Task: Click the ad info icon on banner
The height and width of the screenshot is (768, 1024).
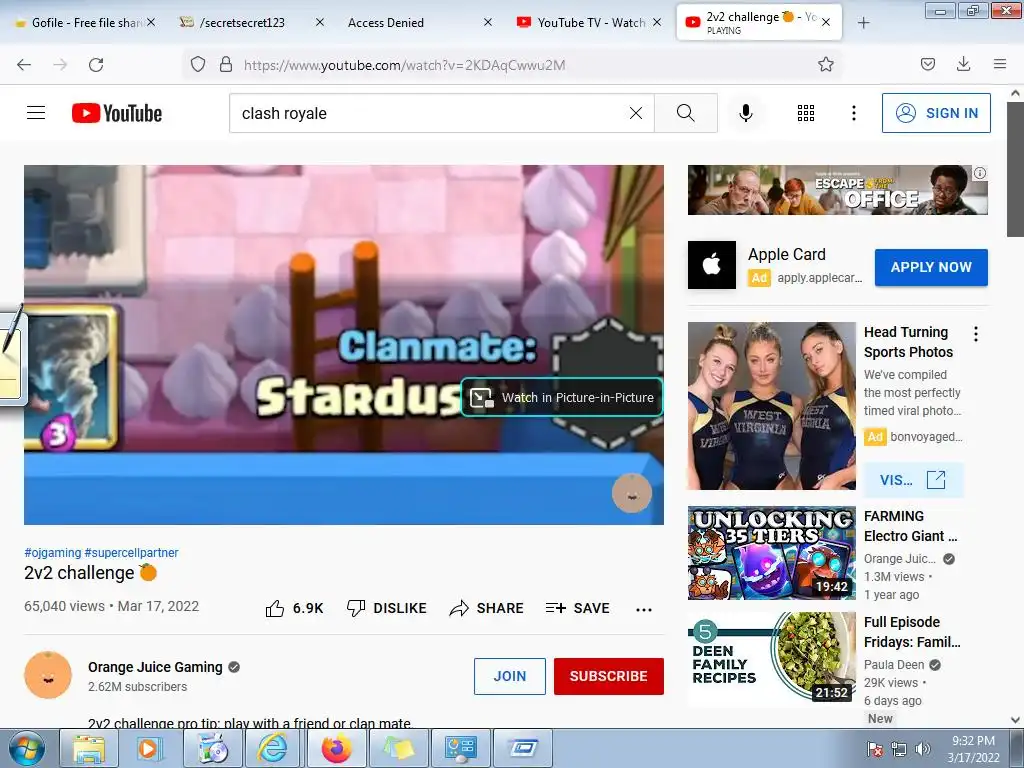Action: 980,173
